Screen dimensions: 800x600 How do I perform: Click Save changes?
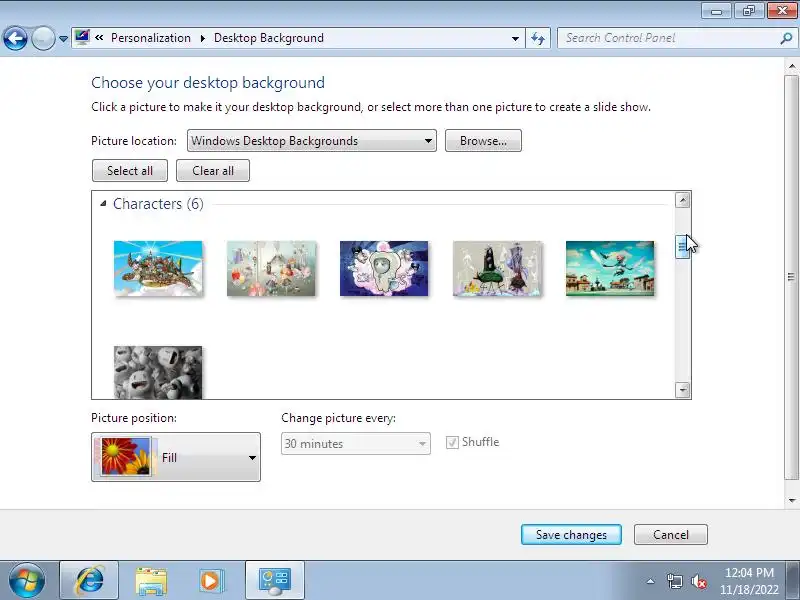tap(571, 534)
